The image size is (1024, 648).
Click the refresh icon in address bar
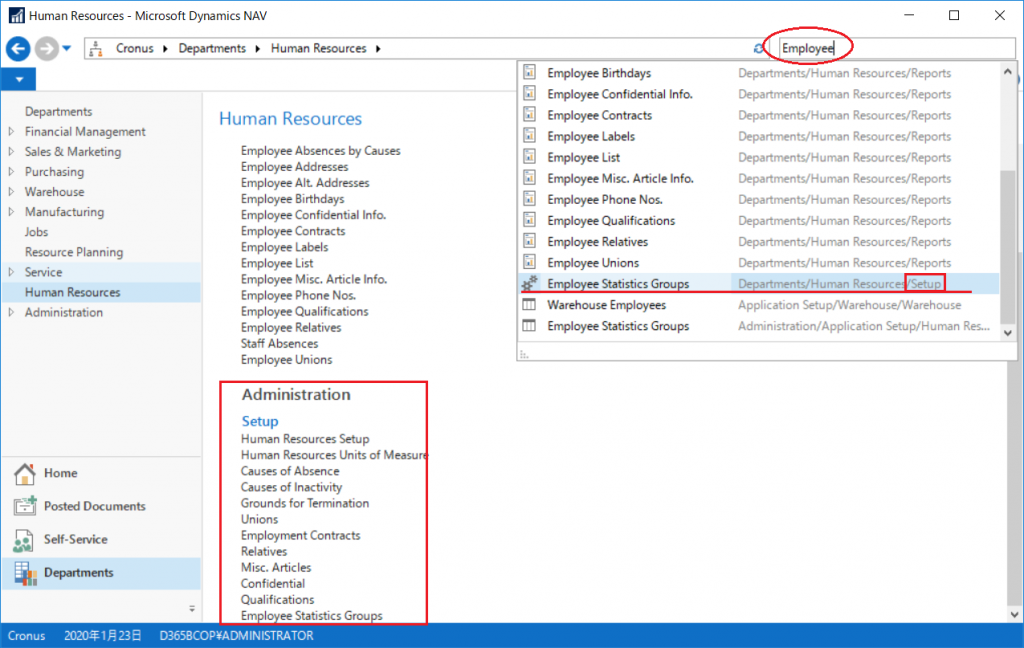[x=758, y=48]
